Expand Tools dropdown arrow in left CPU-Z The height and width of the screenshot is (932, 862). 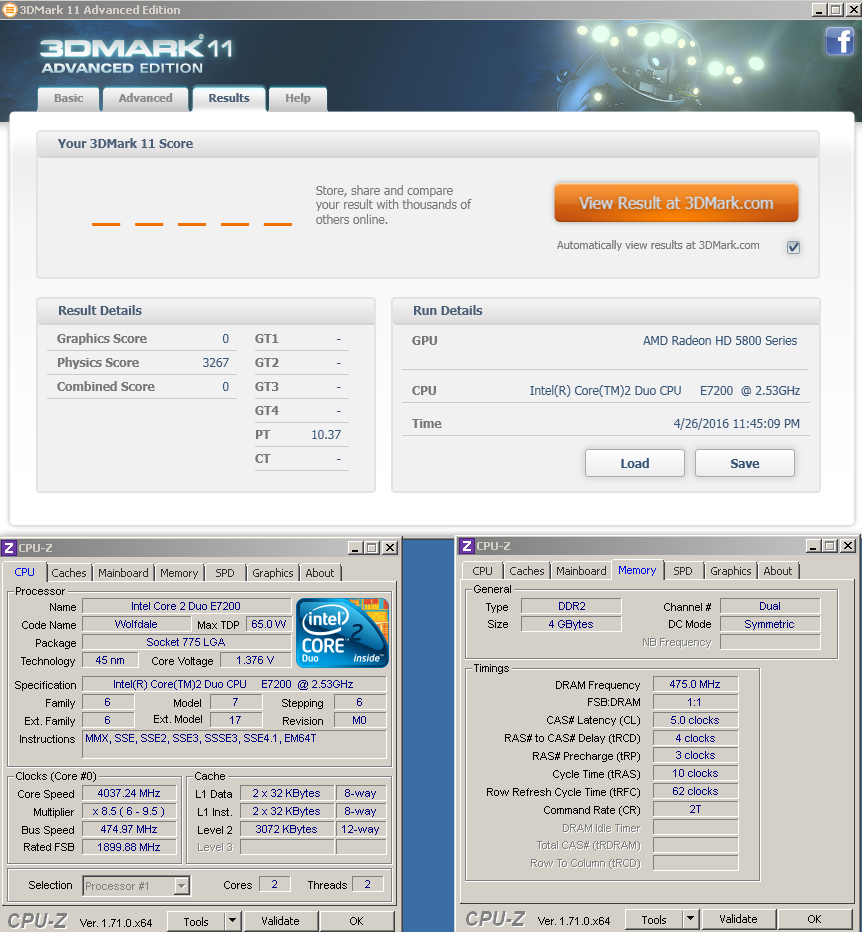[232, 921]
